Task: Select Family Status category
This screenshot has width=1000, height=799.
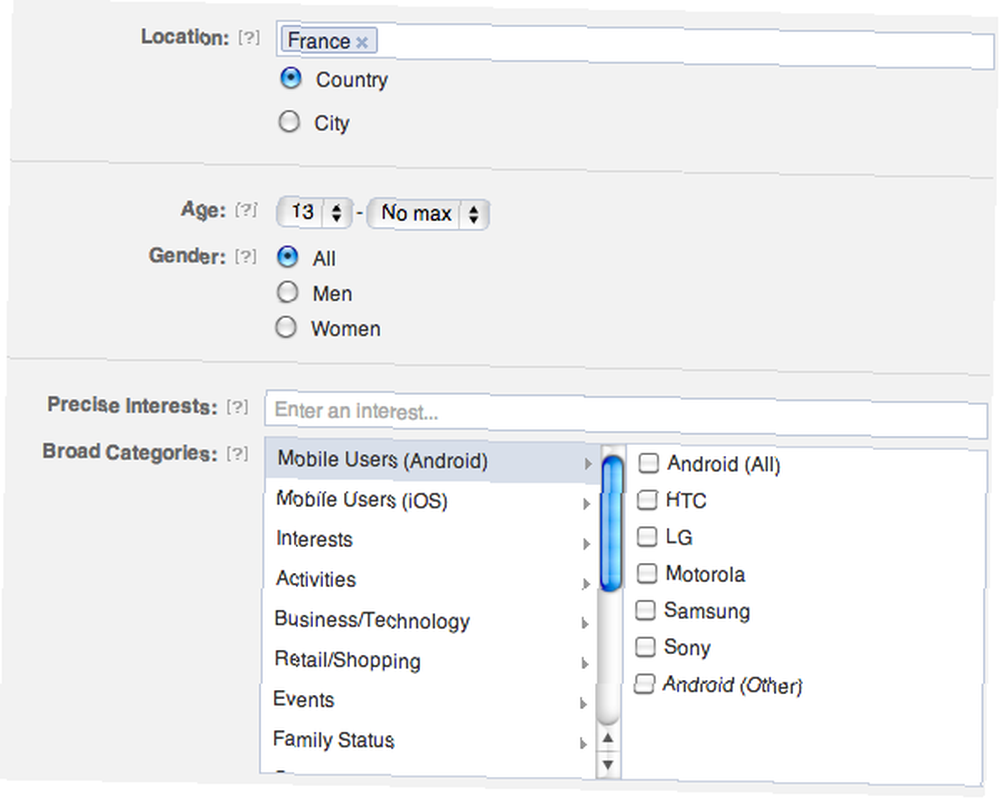Action: point(427,740)
